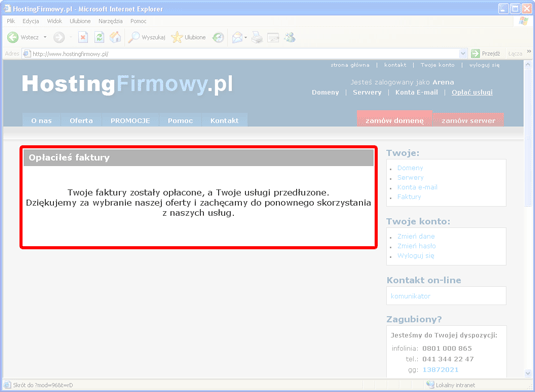Open the Ulubione menu
This screenshot has width=535, height=392.
80,21
